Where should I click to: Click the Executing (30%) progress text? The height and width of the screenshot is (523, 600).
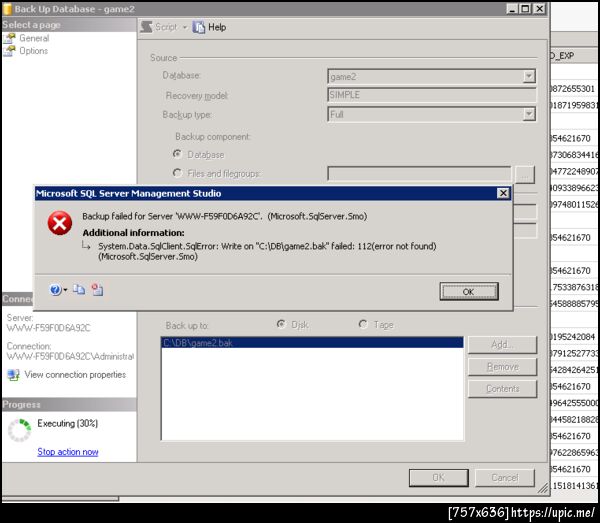point(67,423)
